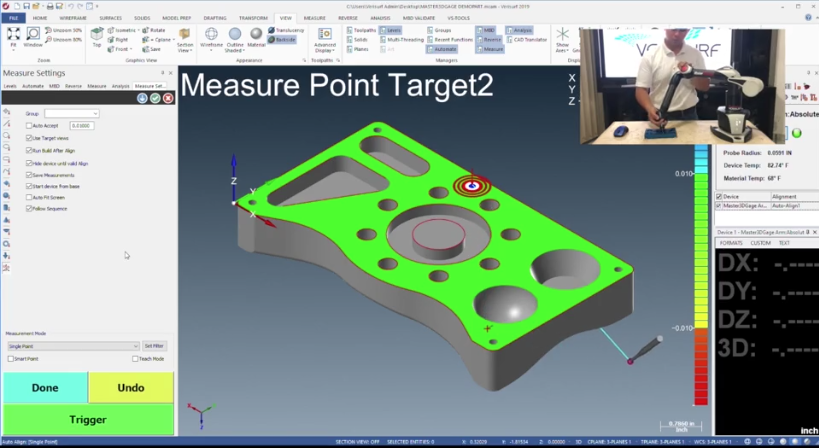Expand the Cplane dropdown
Viewport: 819px width, 448px height.
(173, 40)
